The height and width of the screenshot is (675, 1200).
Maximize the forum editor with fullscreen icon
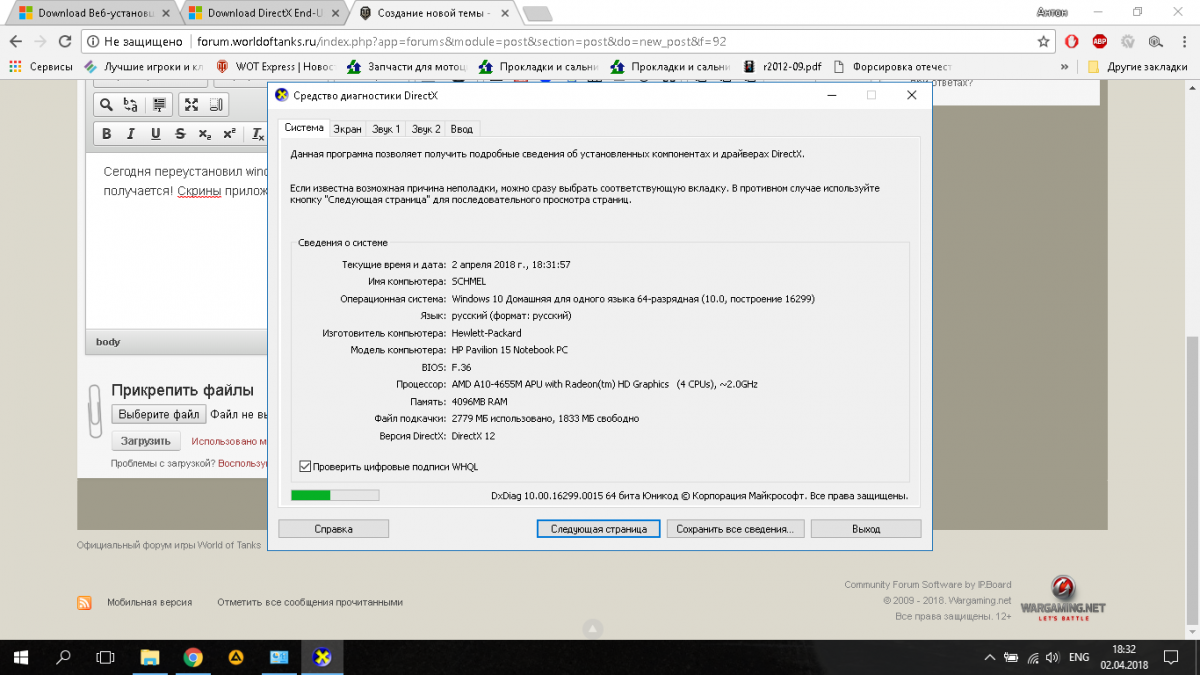coord(191,105)
